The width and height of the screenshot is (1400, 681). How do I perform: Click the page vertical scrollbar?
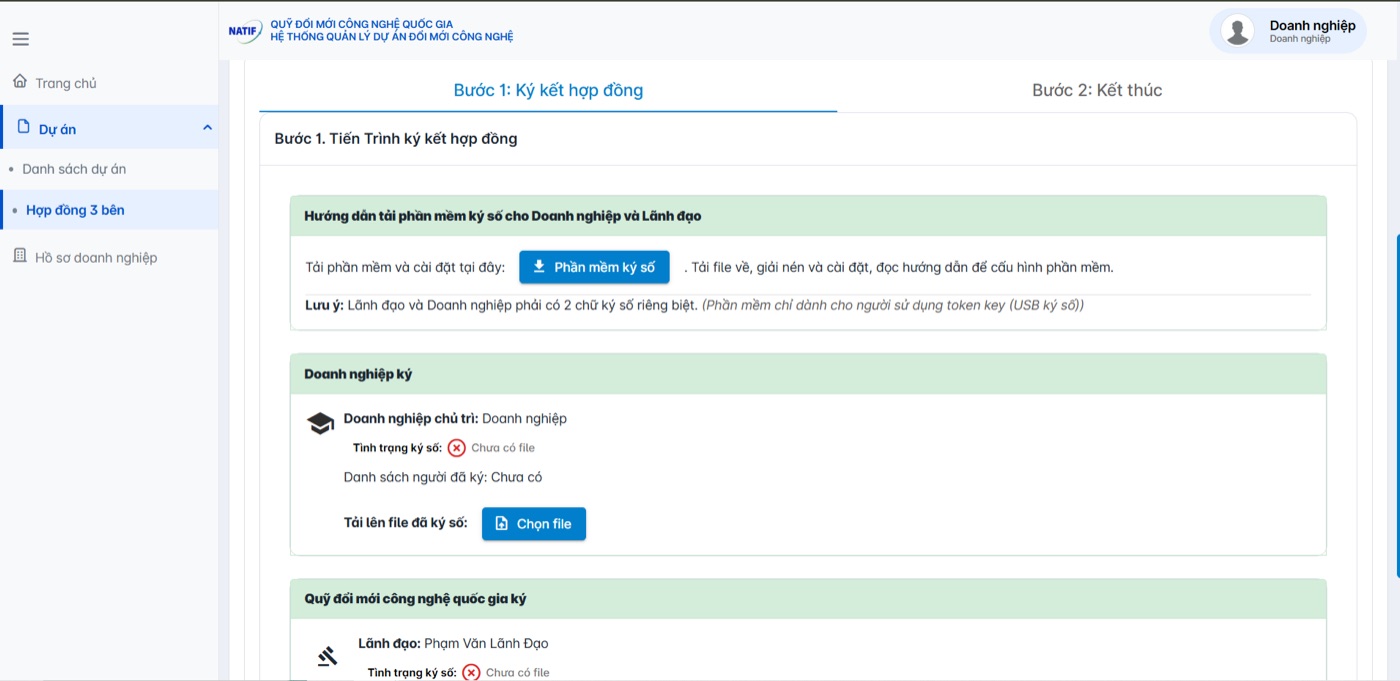1397,406
